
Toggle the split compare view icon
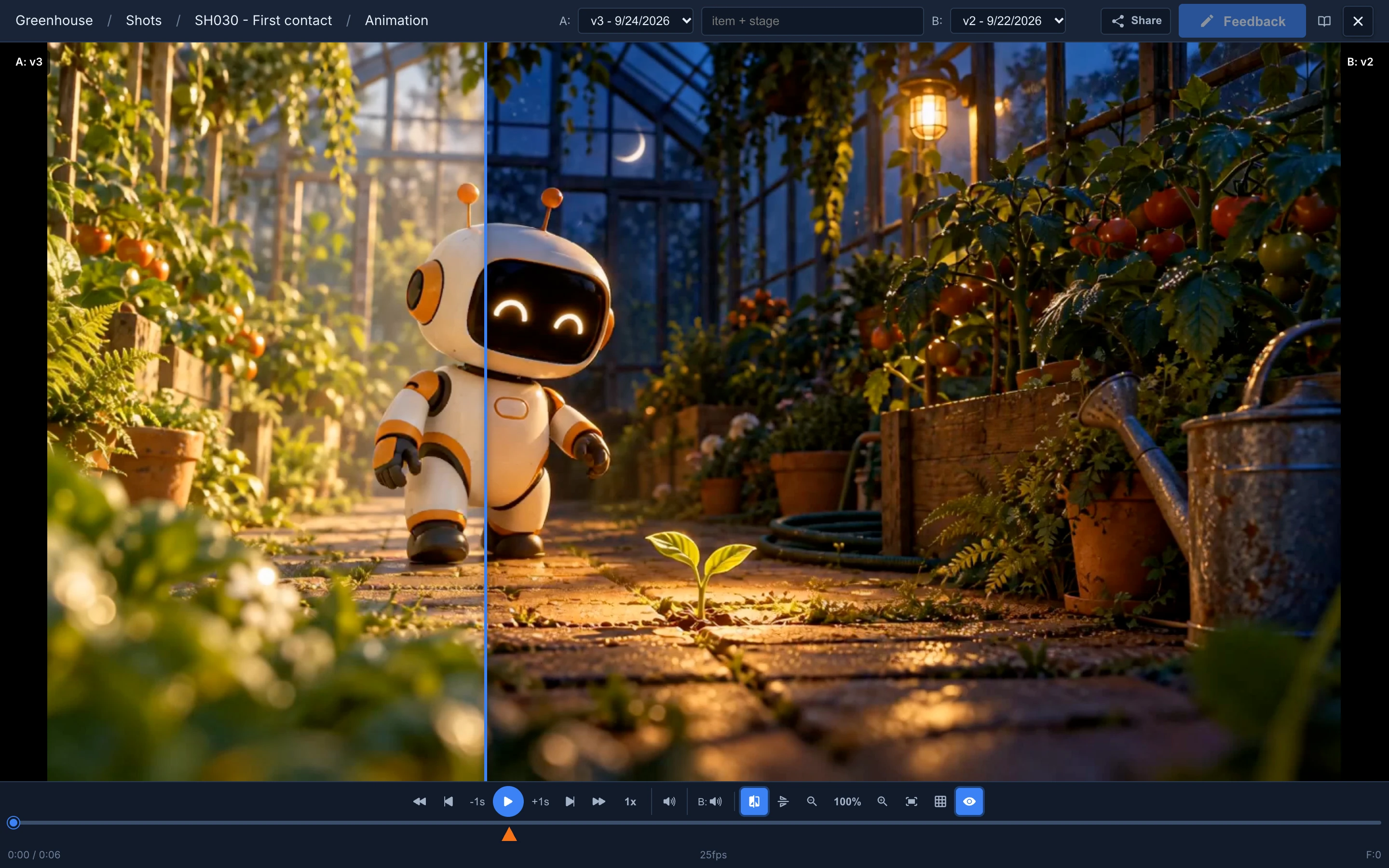click(754, 801)
